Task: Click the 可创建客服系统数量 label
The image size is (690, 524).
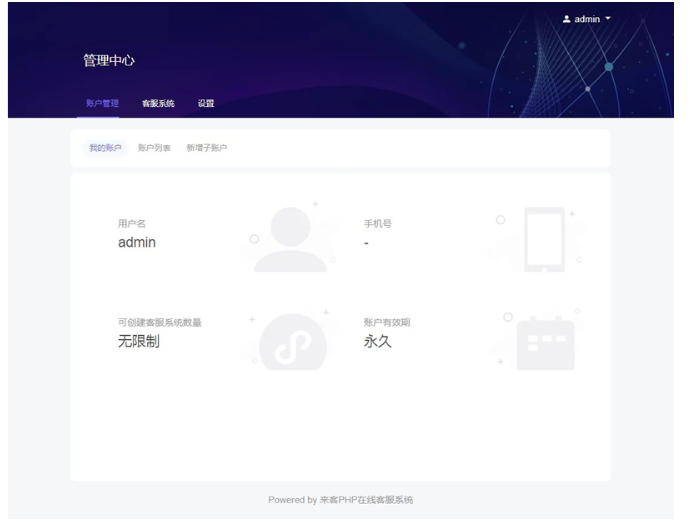Action: (160, 322)
